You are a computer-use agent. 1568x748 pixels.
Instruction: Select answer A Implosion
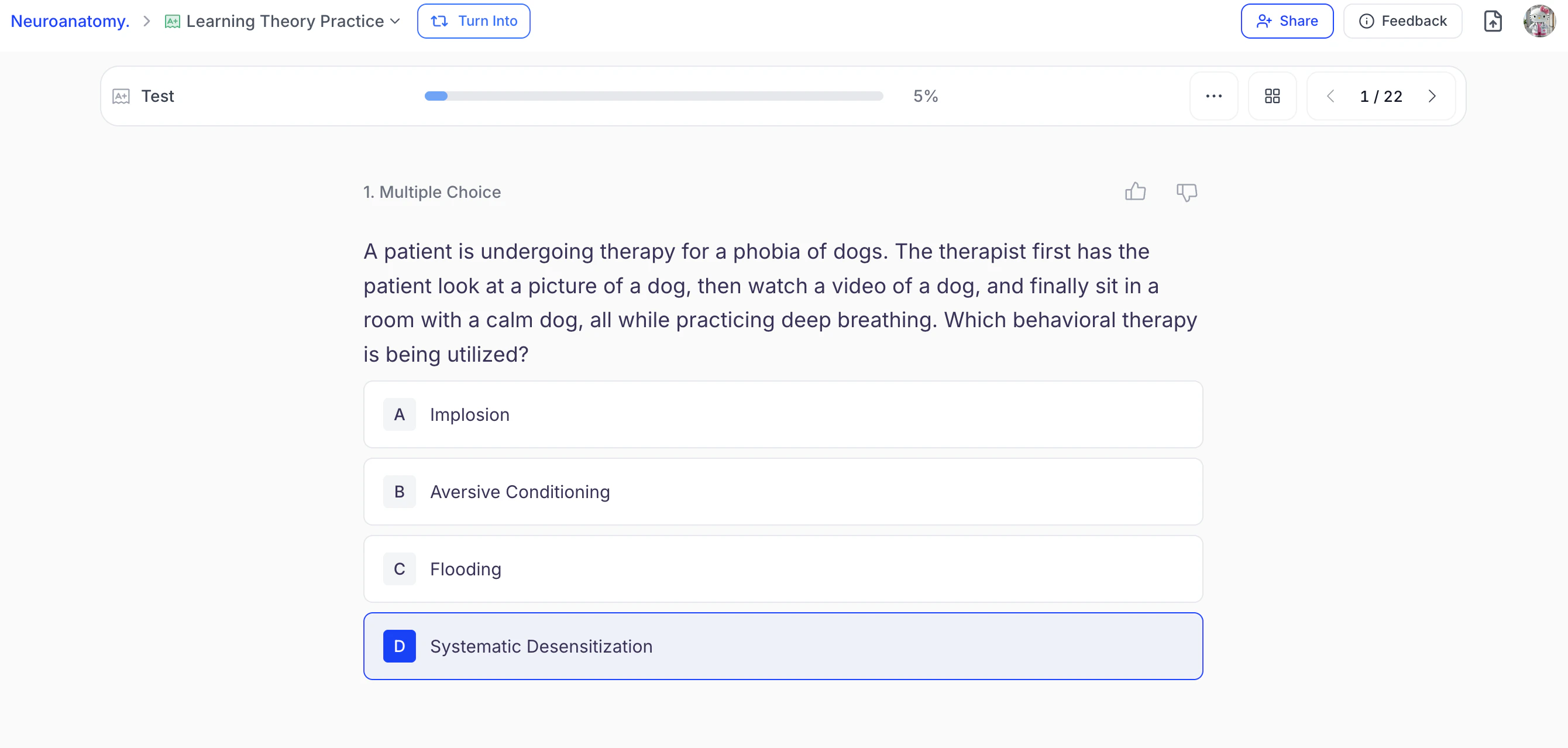(783, 414)
